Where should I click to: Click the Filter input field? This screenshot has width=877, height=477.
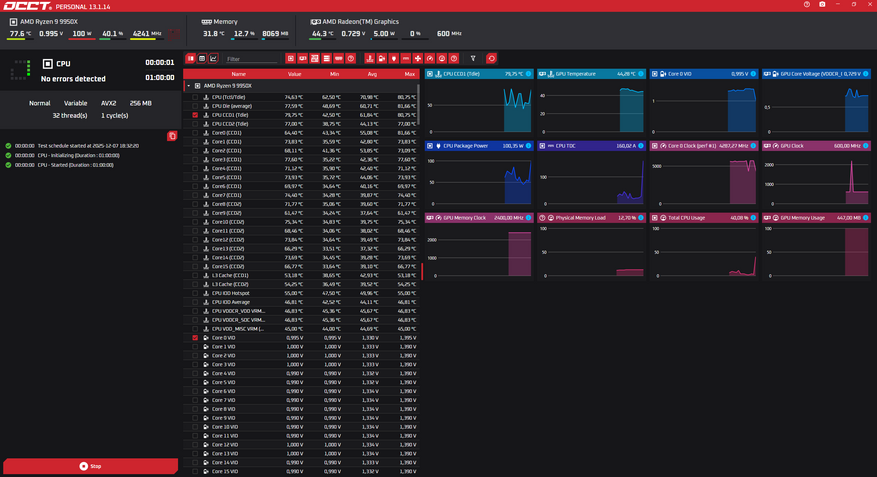(252, 59)
